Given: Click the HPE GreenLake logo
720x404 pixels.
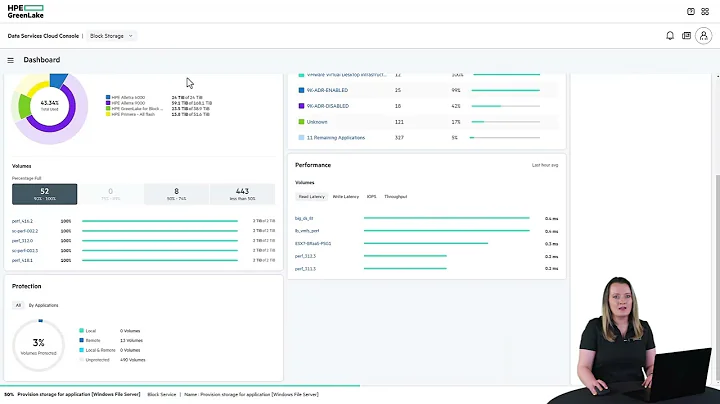Looking at the screenshot, I should (x=26, y=11).
